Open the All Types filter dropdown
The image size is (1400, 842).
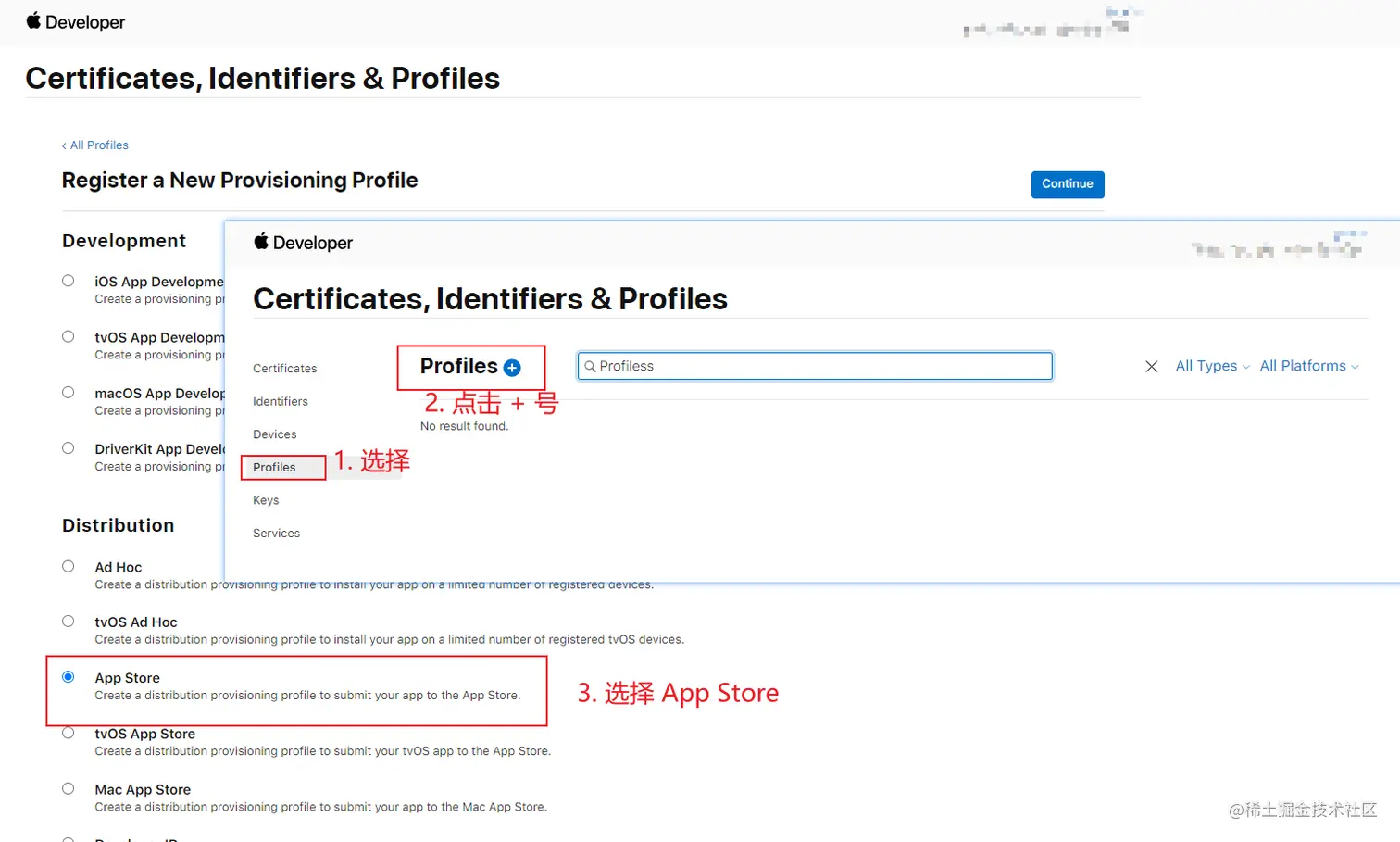pyautogui.click(x=1212, y=366)
